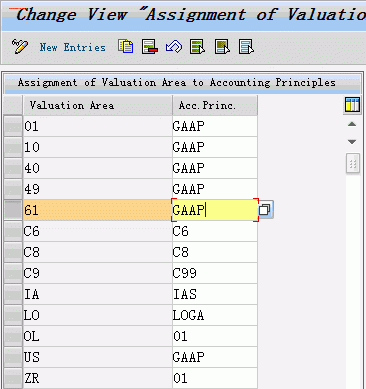The image size is (366, 389).
Task: Click the New Entries button
Action: pos(72,47)
